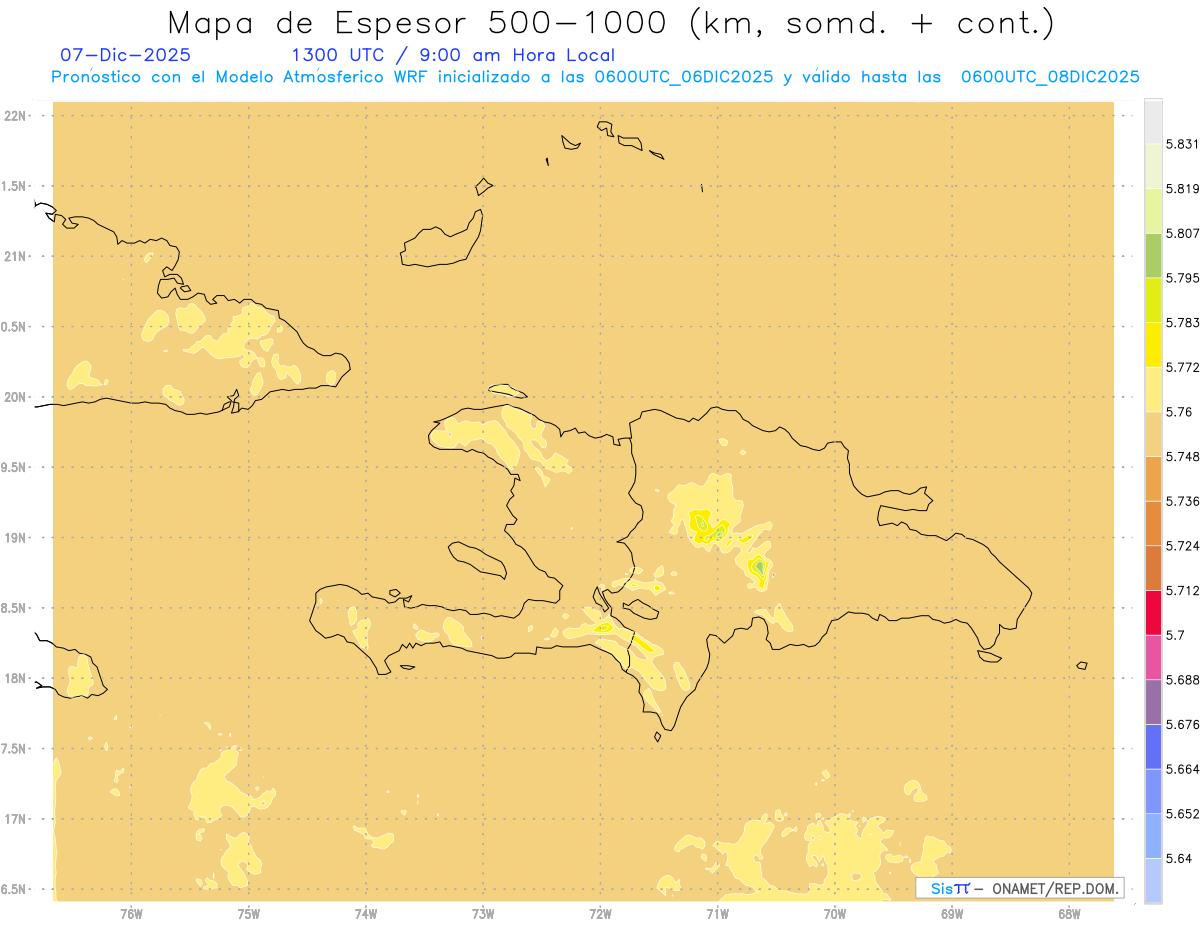1200x927 pixels.
Task: Click the colorbar value 5.64
Action: pos(1179,859)
